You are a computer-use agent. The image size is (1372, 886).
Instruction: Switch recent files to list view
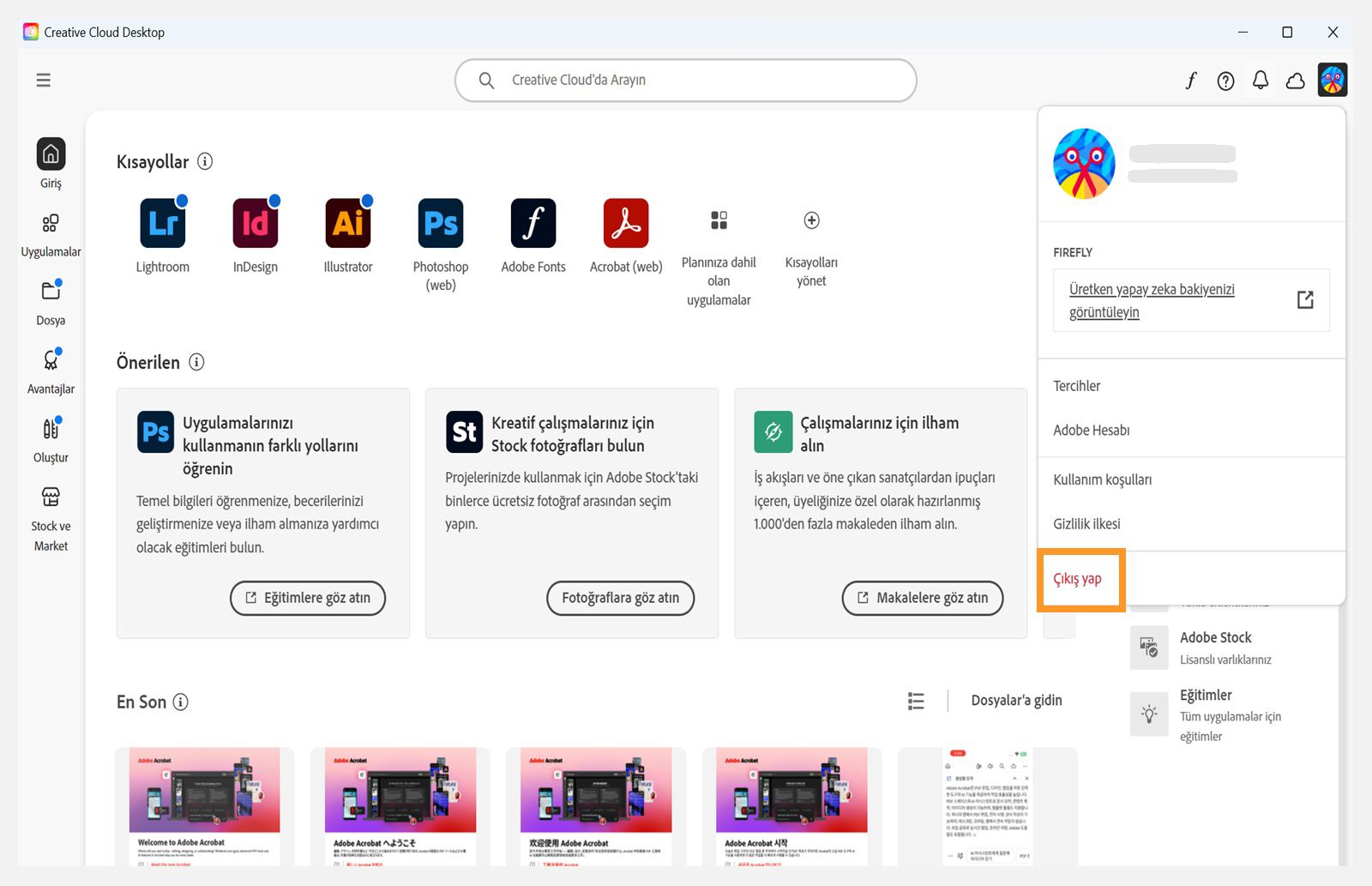(x=916, y=701)
